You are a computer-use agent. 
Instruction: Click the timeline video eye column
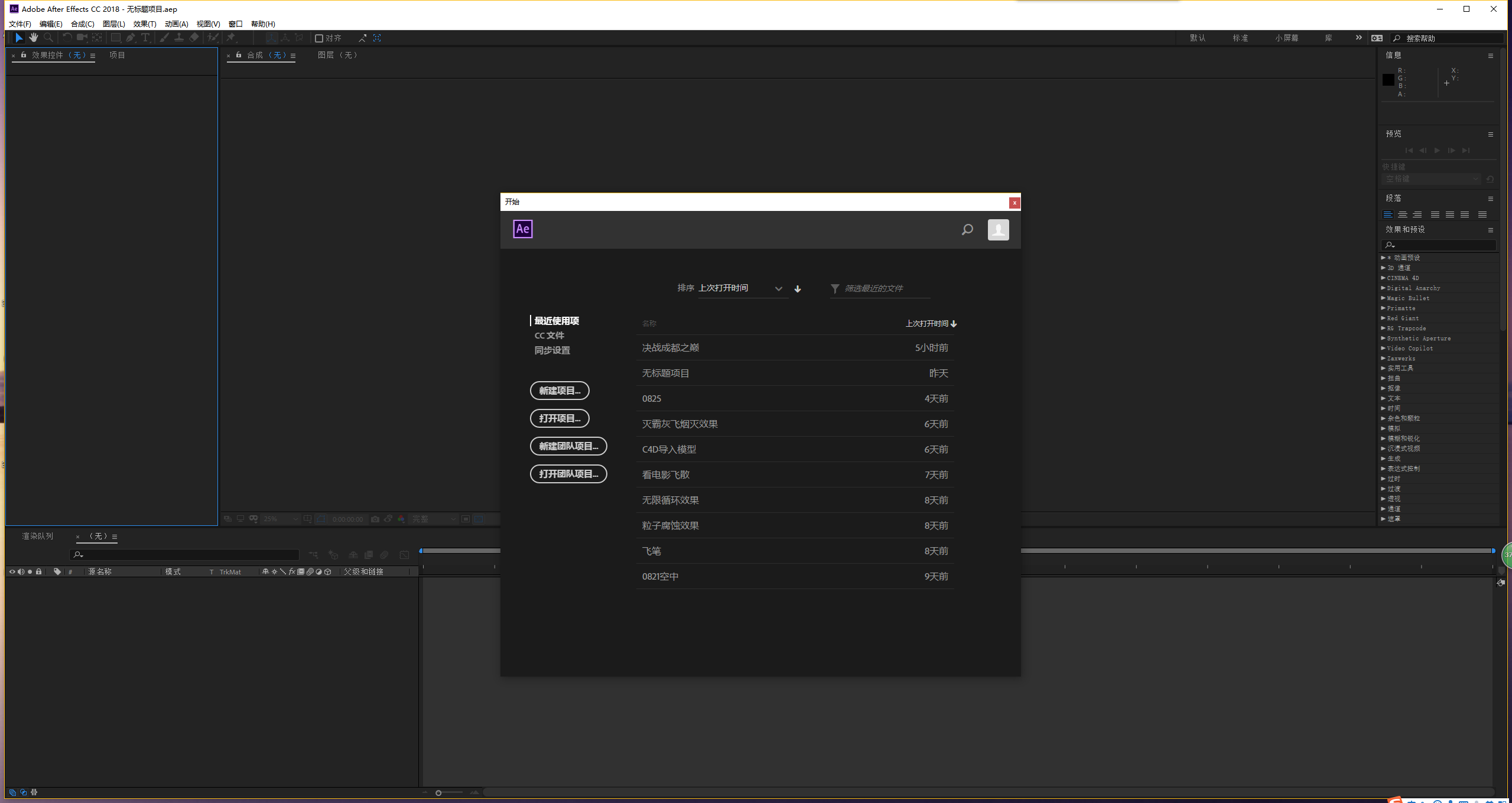[12, 571]
